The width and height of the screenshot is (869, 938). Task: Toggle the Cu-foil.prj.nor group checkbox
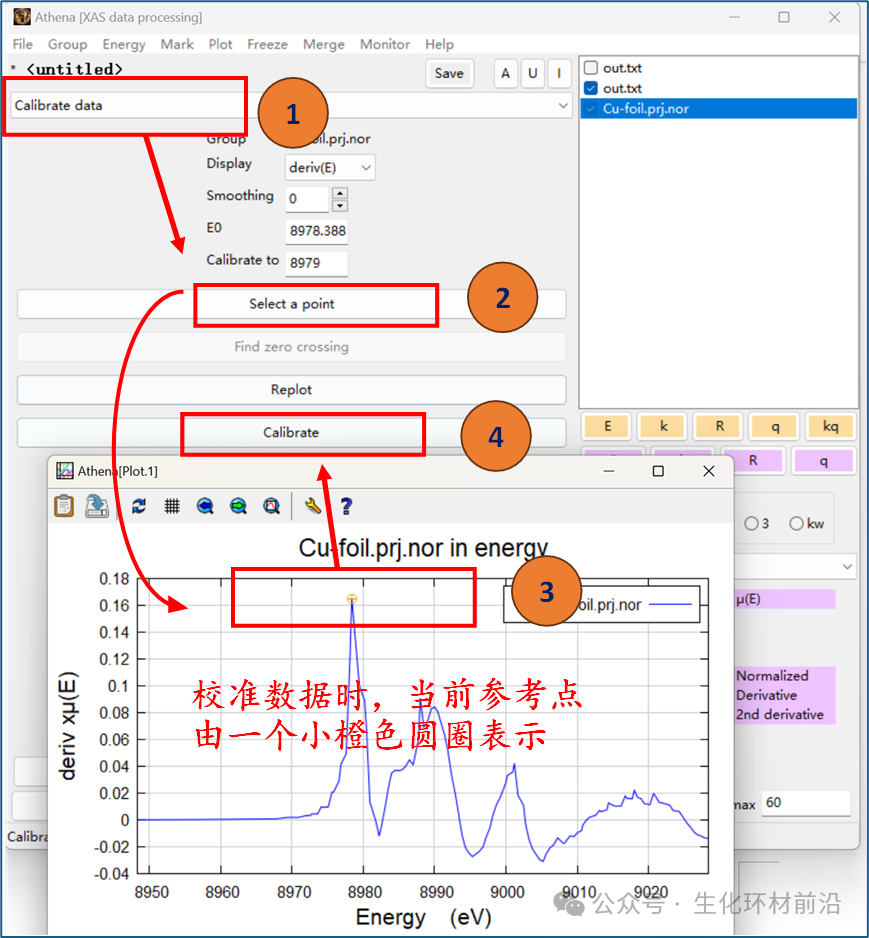tap(591, 108)
